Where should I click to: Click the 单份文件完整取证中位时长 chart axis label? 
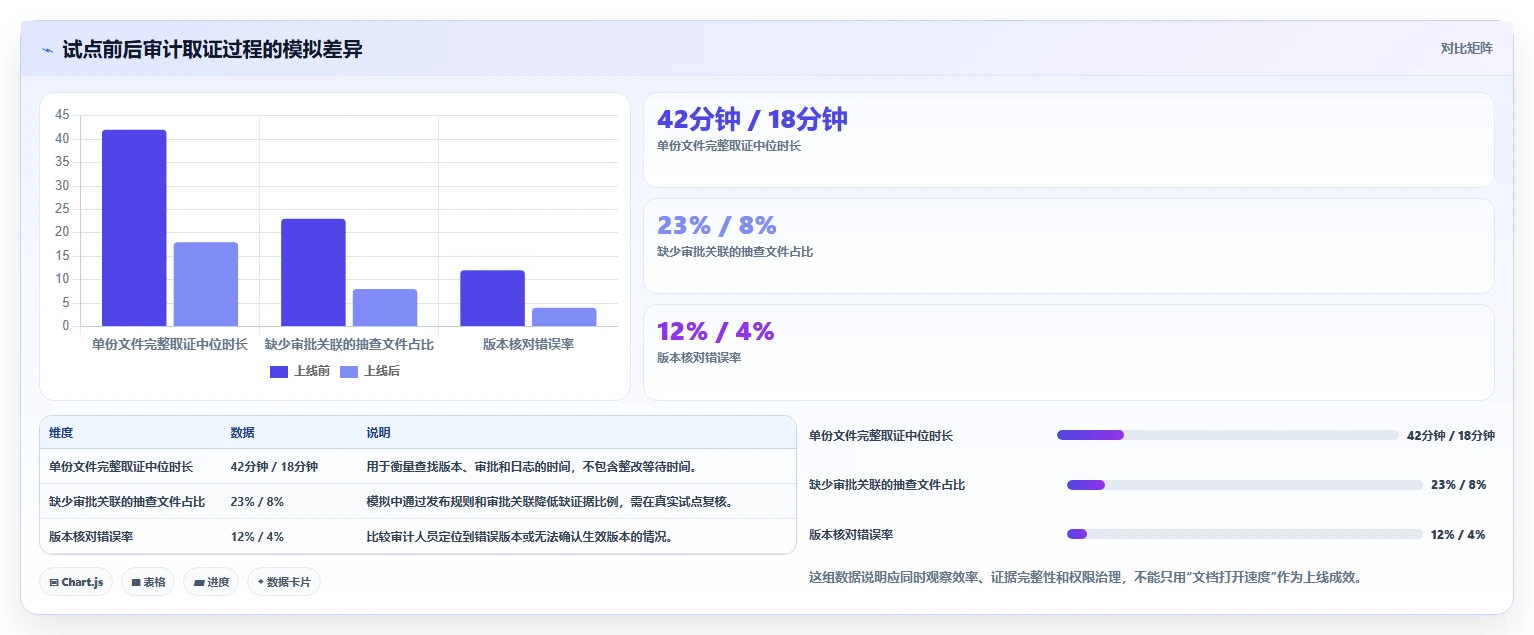[x=170, y=344]
